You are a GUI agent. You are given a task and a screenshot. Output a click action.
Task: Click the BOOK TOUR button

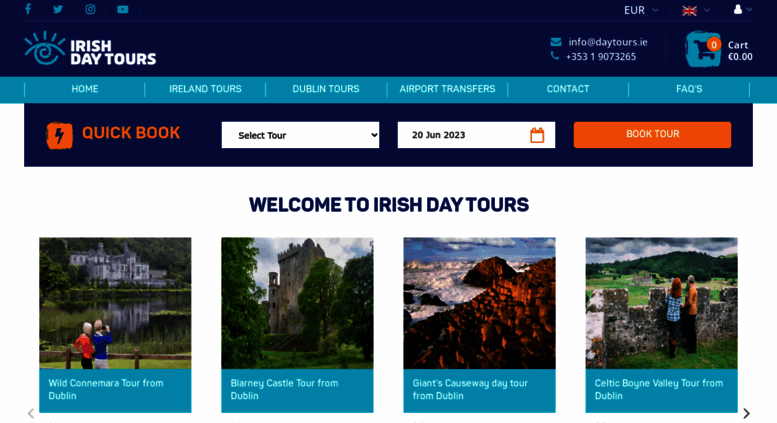pyautogui.click(x=652, y=135)
